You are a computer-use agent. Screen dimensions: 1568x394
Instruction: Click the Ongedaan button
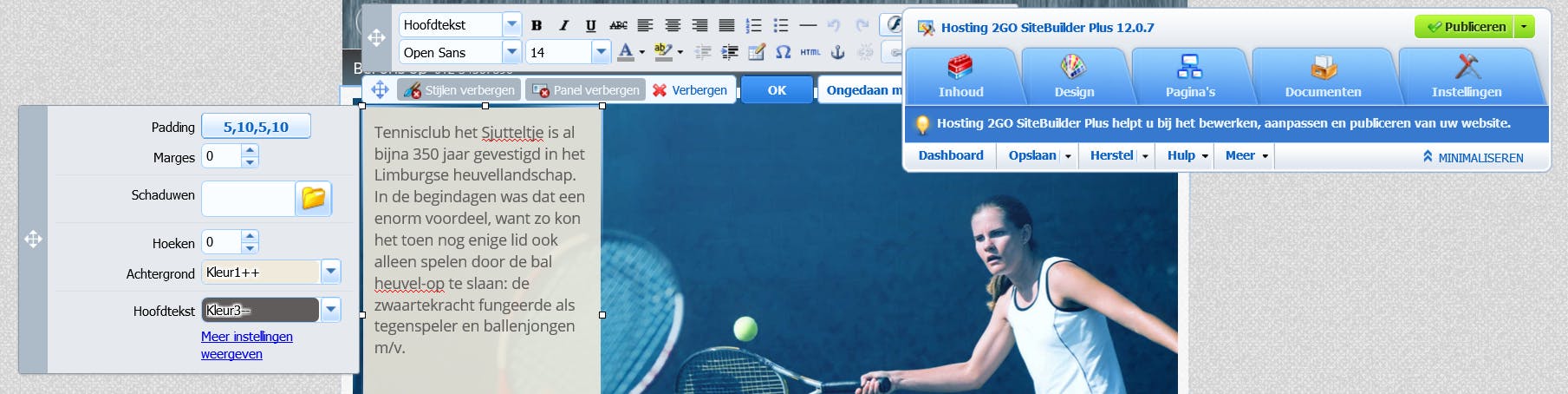pos(863,89)
